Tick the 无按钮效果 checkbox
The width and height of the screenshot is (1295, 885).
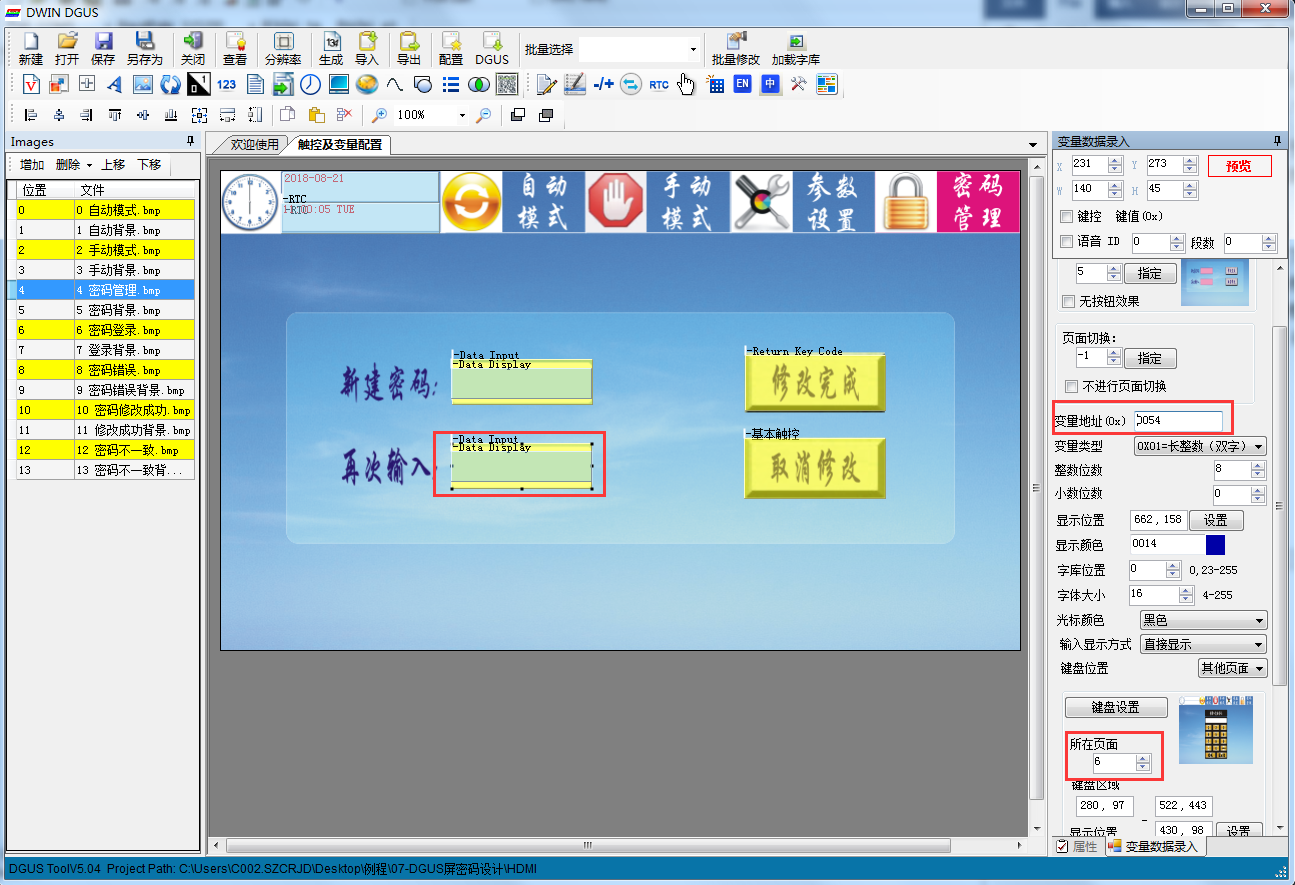click(1069, 301)
